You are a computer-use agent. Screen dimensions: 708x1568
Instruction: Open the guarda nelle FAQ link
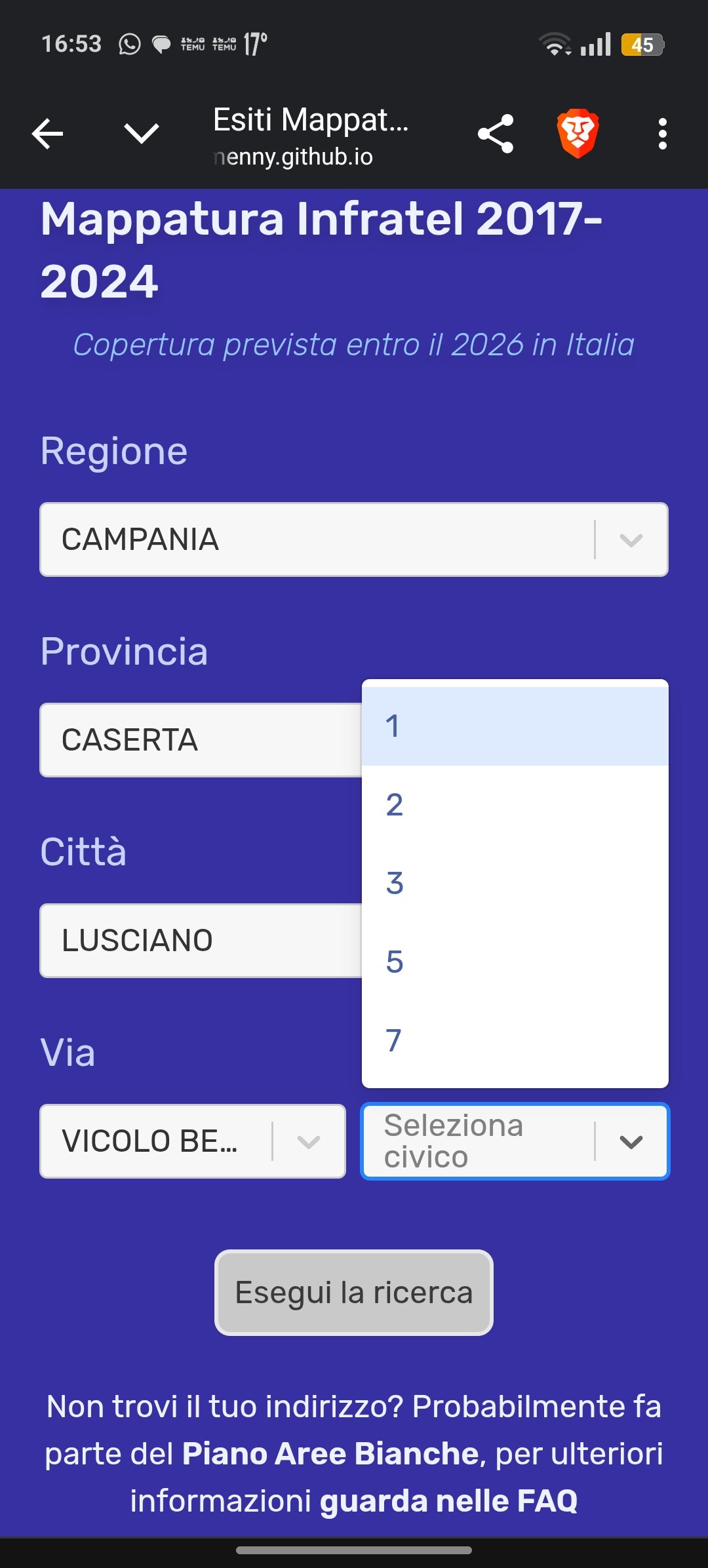[448, 1501]
